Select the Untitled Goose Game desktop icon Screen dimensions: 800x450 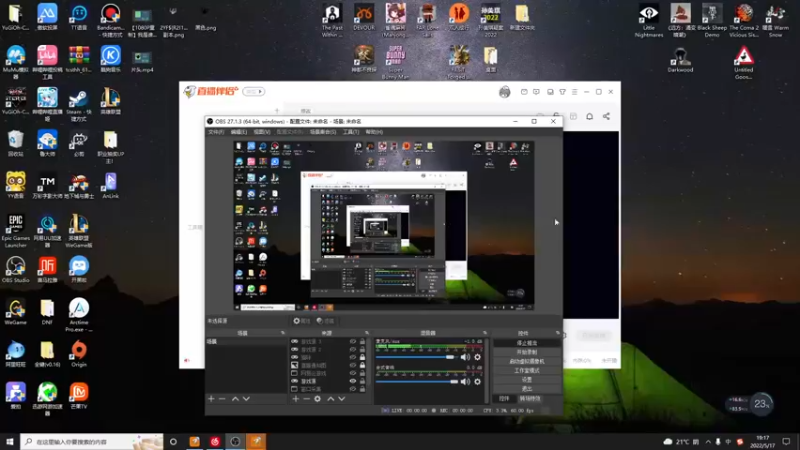point(743,63)
